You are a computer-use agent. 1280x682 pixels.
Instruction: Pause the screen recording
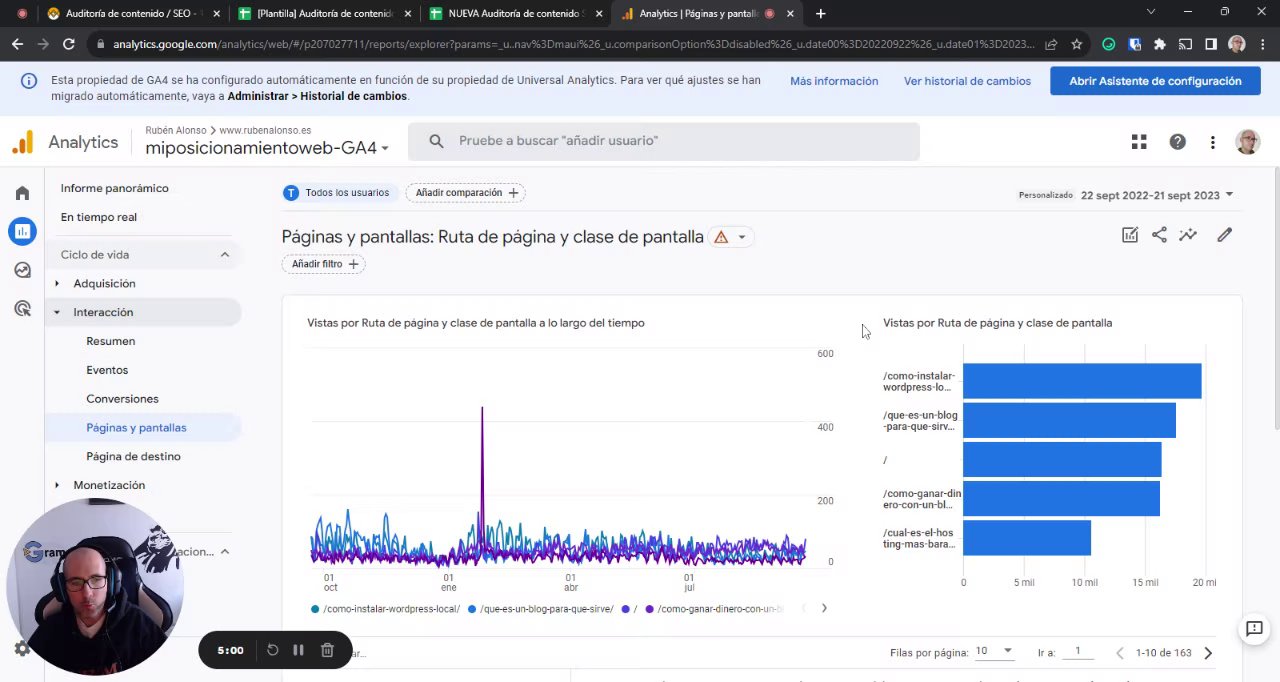298,650
